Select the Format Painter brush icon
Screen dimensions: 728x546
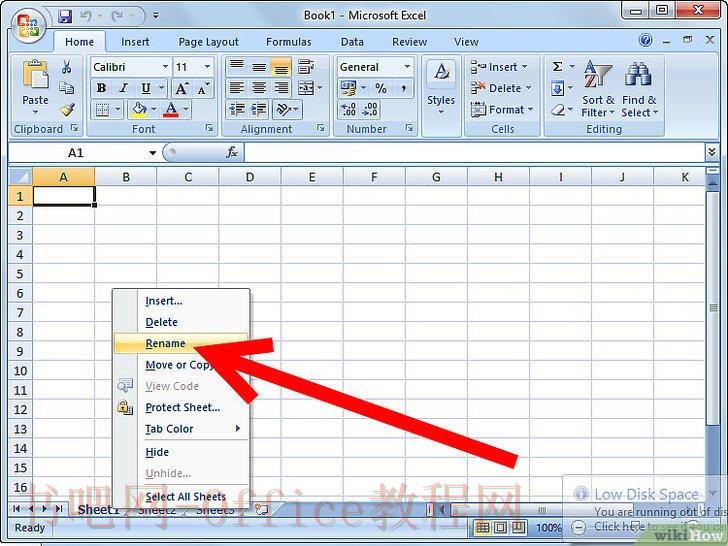coord(67,110)
